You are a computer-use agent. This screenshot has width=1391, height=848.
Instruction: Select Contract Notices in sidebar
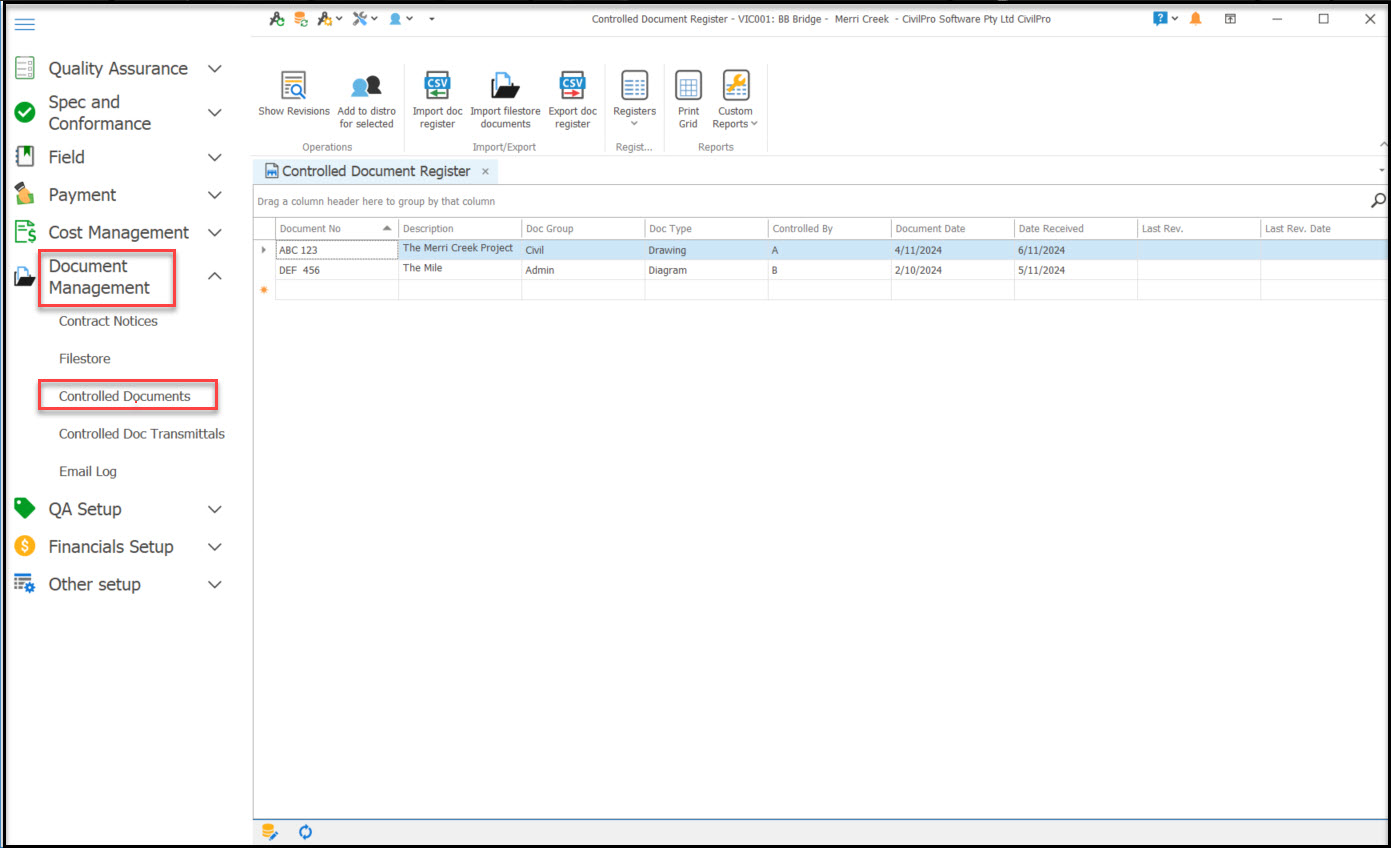(x=108, y=321)
